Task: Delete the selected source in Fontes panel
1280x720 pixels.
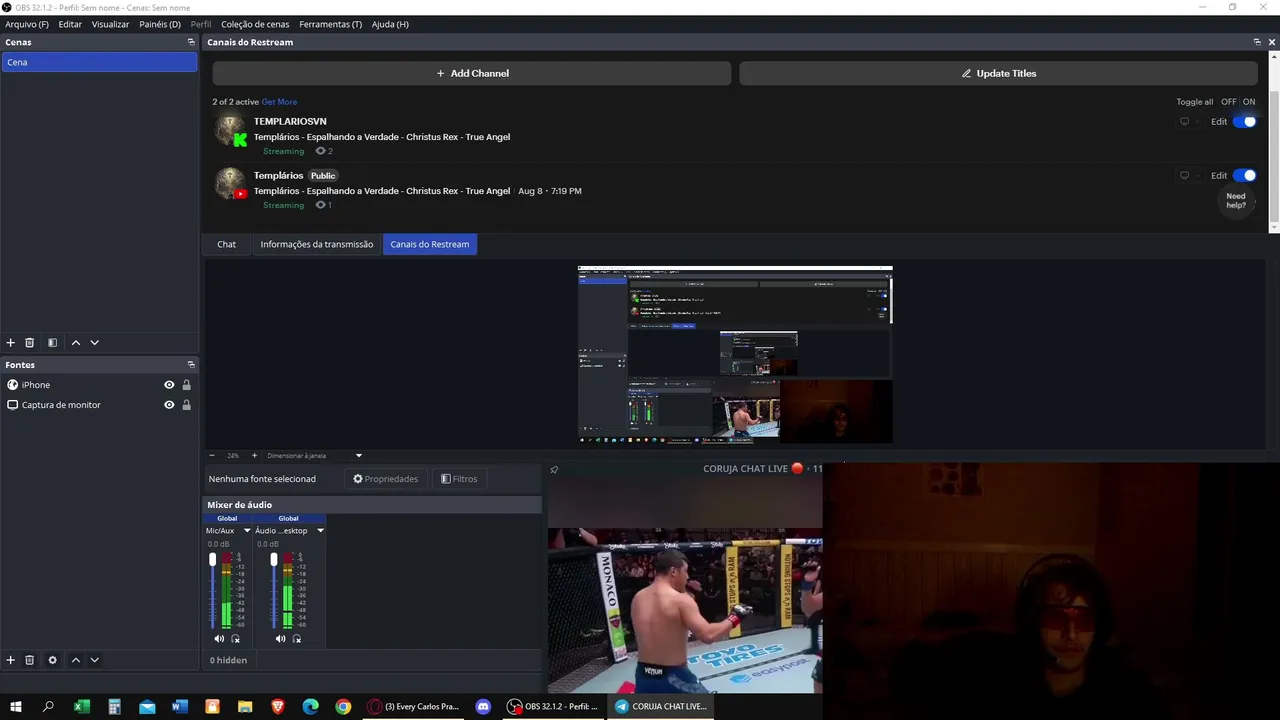Action: point(30,660)
